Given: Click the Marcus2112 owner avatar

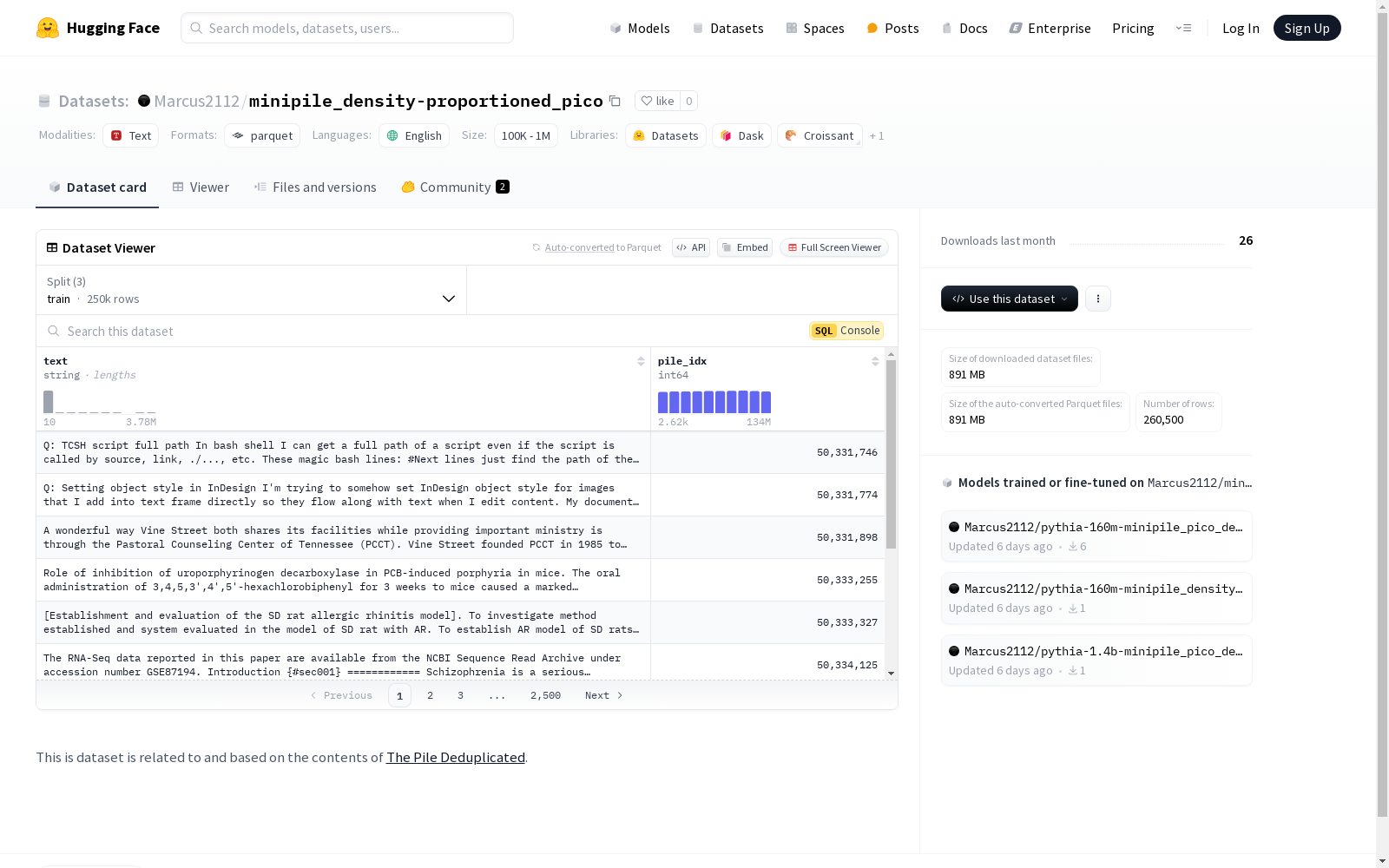Looking at the screenshot, I should point(144,101).
